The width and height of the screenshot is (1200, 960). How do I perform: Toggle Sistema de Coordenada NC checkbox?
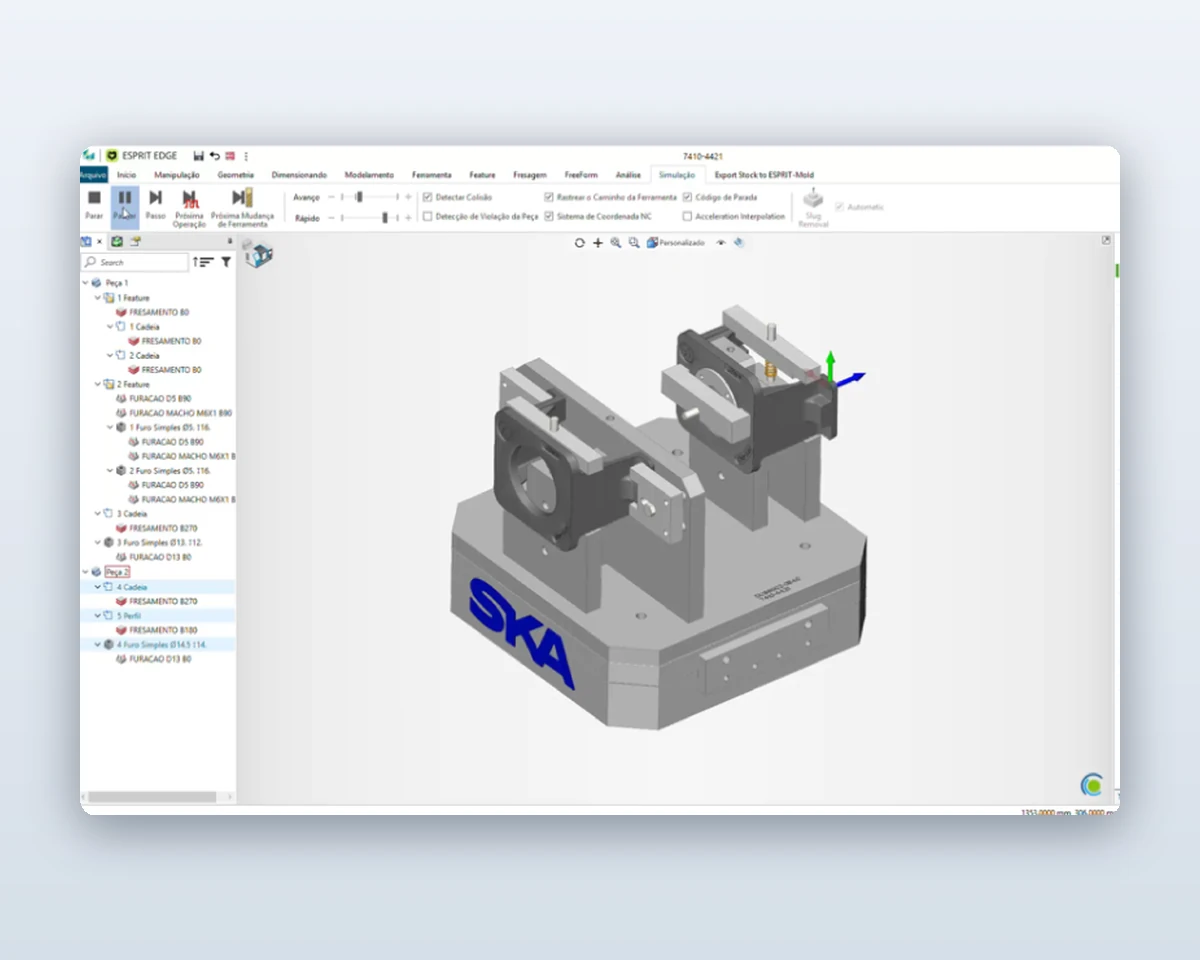pyautogui.click(x=549, y=216)
